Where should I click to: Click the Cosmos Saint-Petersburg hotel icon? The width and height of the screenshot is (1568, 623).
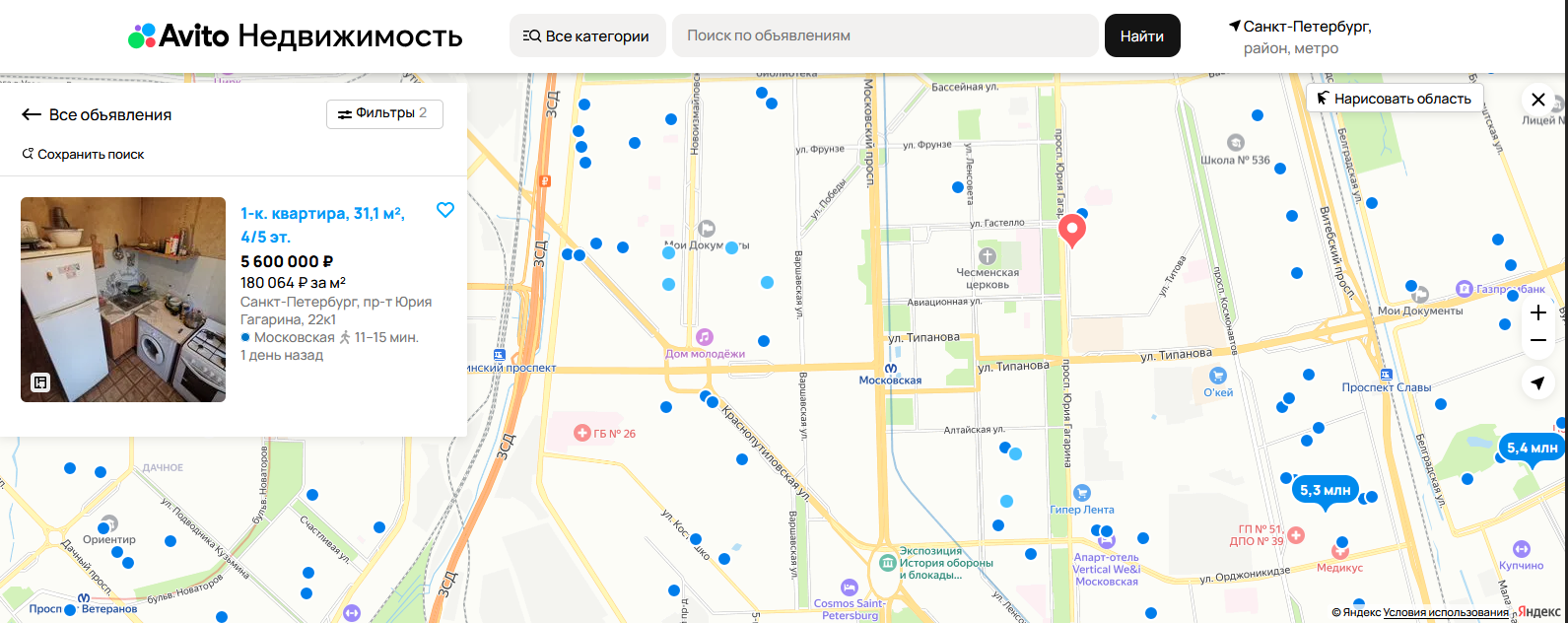click(850, 588)
